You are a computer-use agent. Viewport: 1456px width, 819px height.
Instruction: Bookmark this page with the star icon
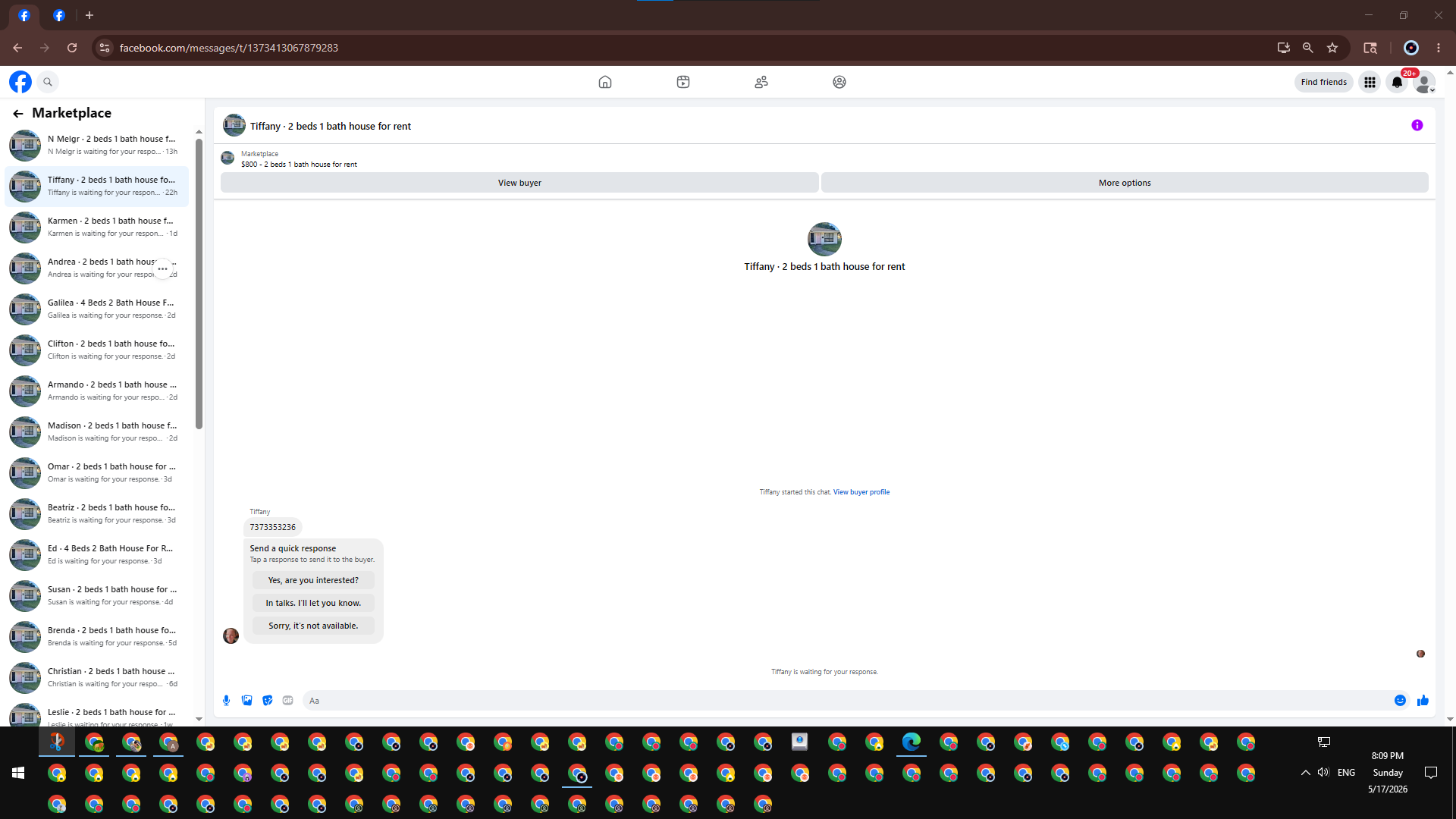click(1332, 48)
